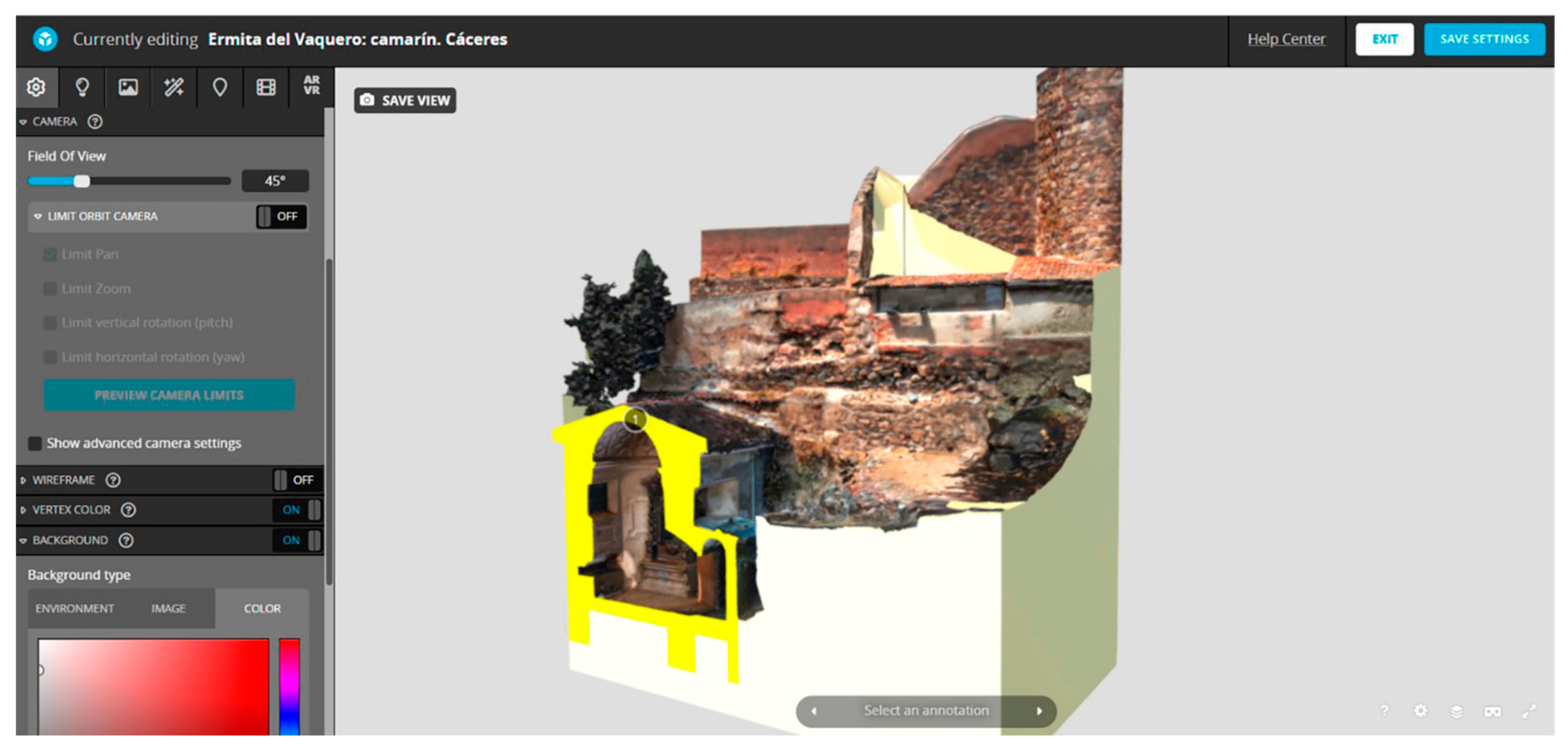Viewport: 1568px width, 751px height.
Task: Toggle viewer fullscreen arrows icon
Action: coord(1529,711)
